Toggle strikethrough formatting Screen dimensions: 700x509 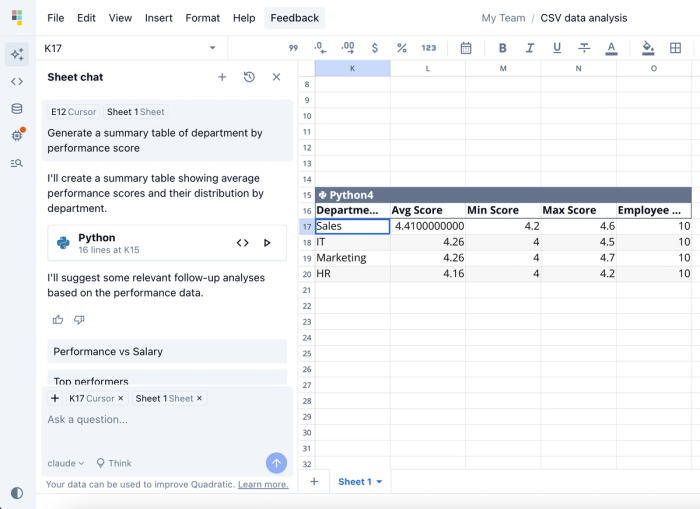[584, 48]
